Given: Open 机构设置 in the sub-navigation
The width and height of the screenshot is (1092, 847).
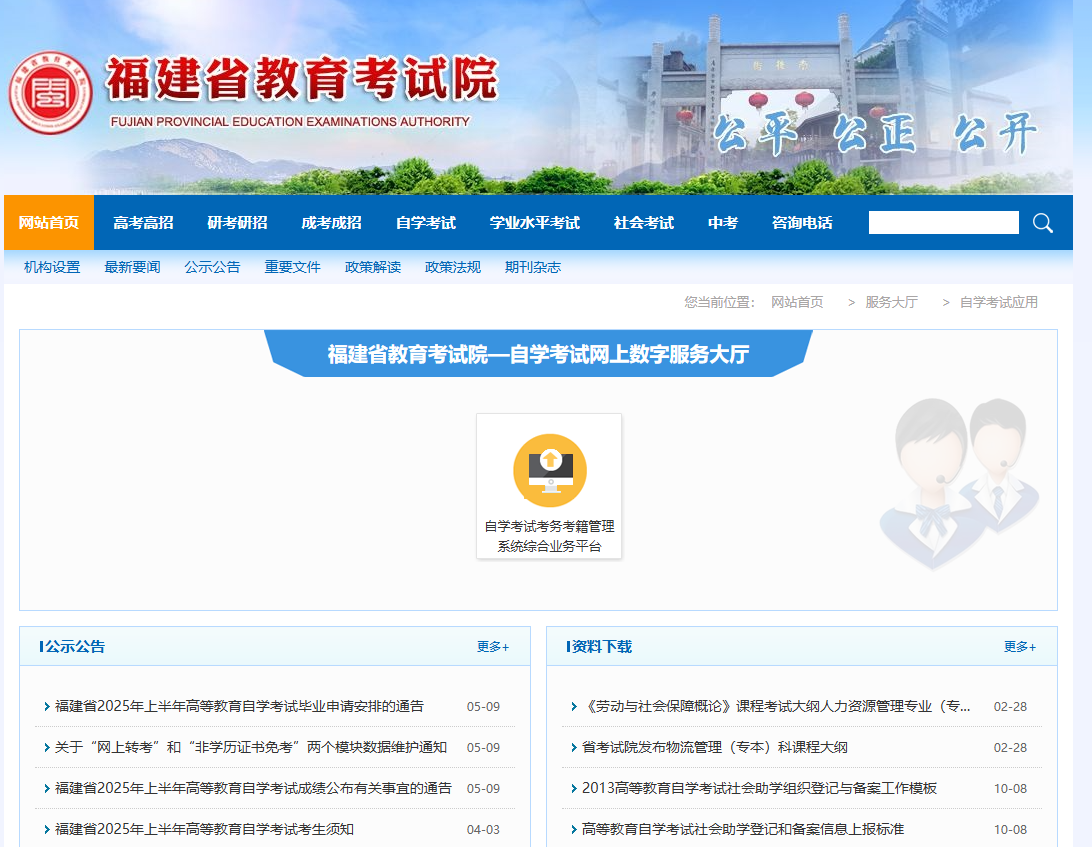Looking at the screenshot, I should pos(52,267).
